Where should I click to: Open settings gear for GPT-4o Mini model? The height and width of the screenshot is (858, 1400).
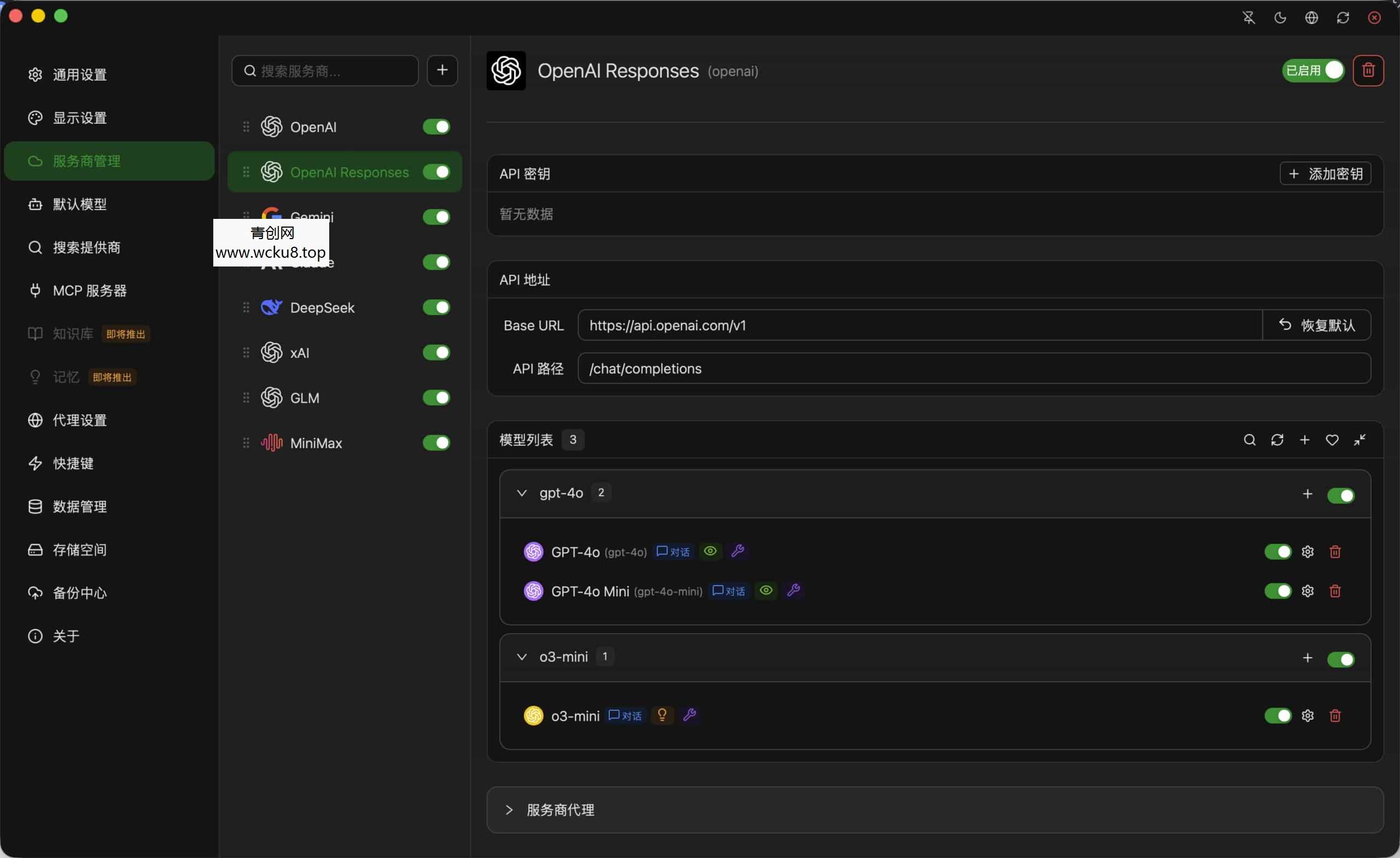tap(1307, 591)
